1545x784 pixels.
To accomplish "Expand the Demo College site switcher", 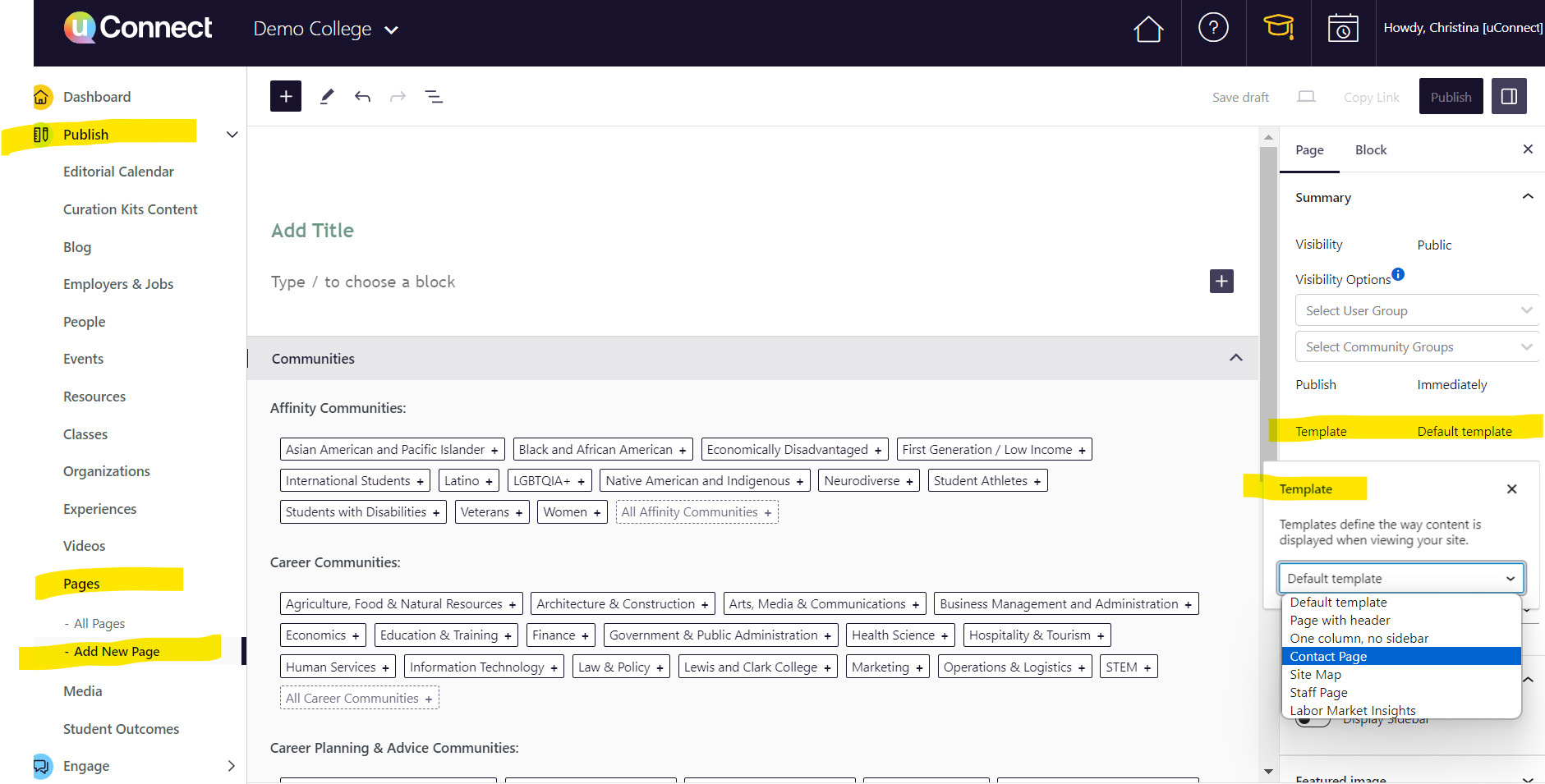I will (x=326, y=30).
